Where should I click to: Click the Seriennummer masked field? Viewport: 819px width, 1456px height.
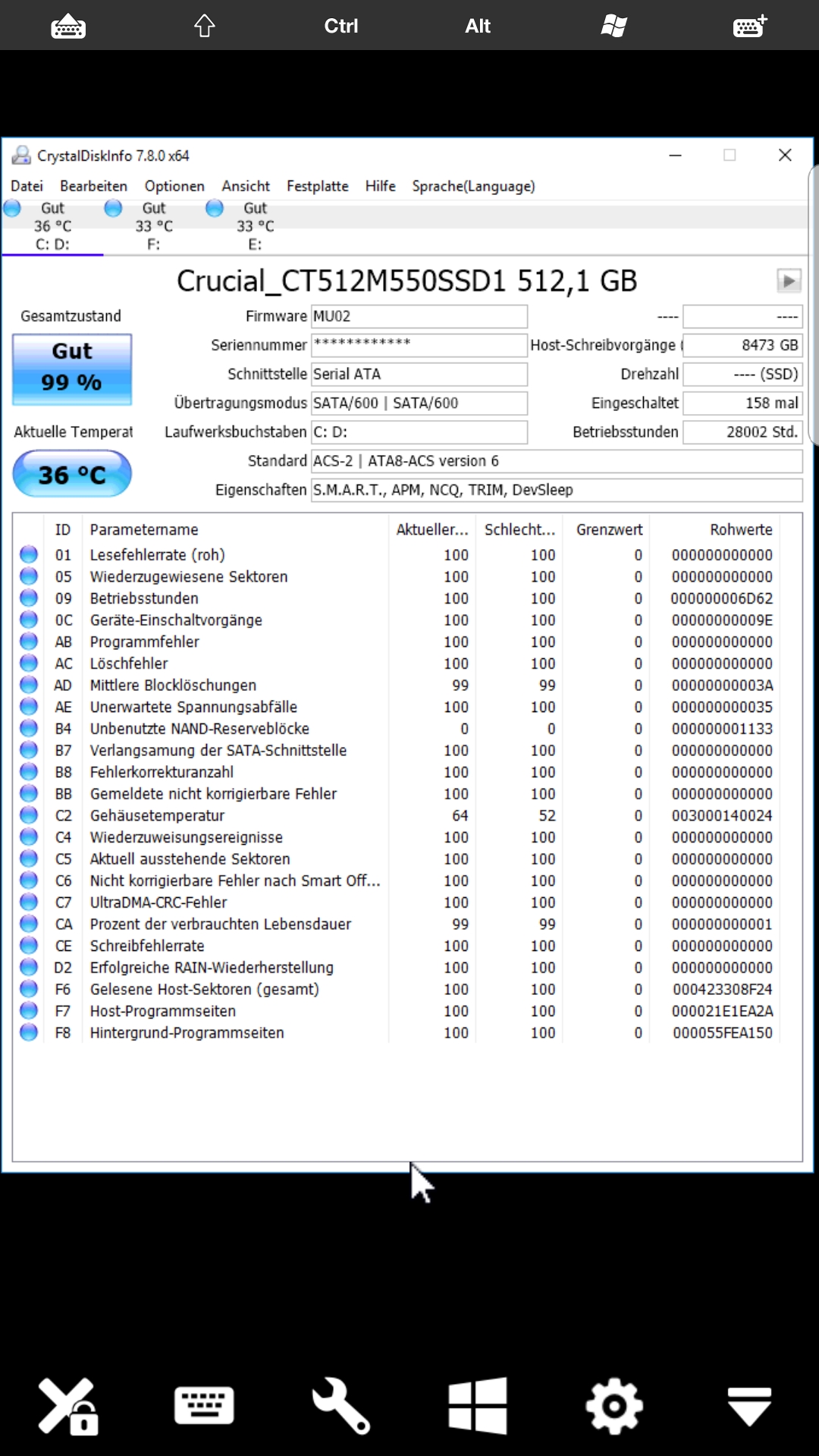419,345
